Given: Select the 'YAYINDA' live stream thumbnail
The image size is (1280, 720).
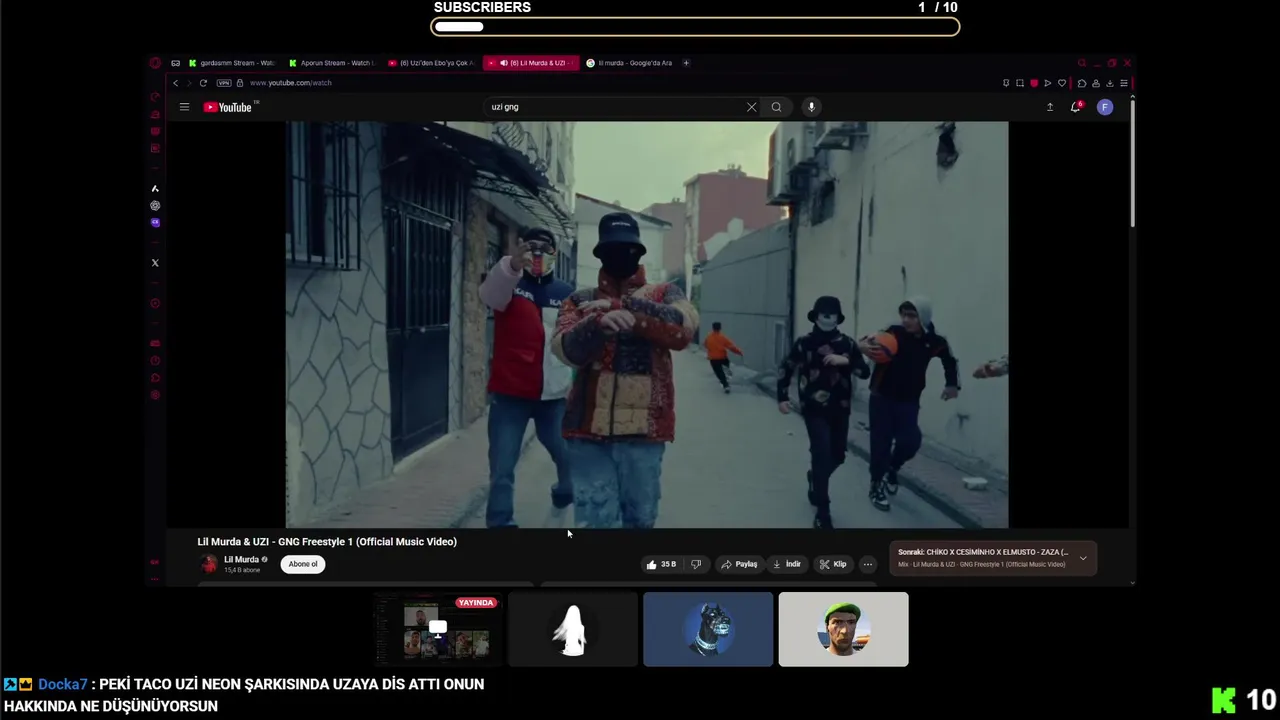Looking at the screenshot, I should tap(437, 629).
